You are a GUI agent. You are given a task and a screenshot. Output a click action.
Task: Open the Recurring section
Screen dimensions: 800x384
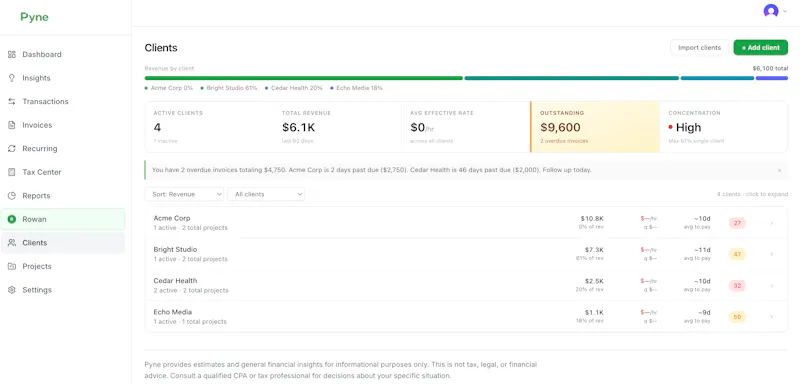[63, 148]
